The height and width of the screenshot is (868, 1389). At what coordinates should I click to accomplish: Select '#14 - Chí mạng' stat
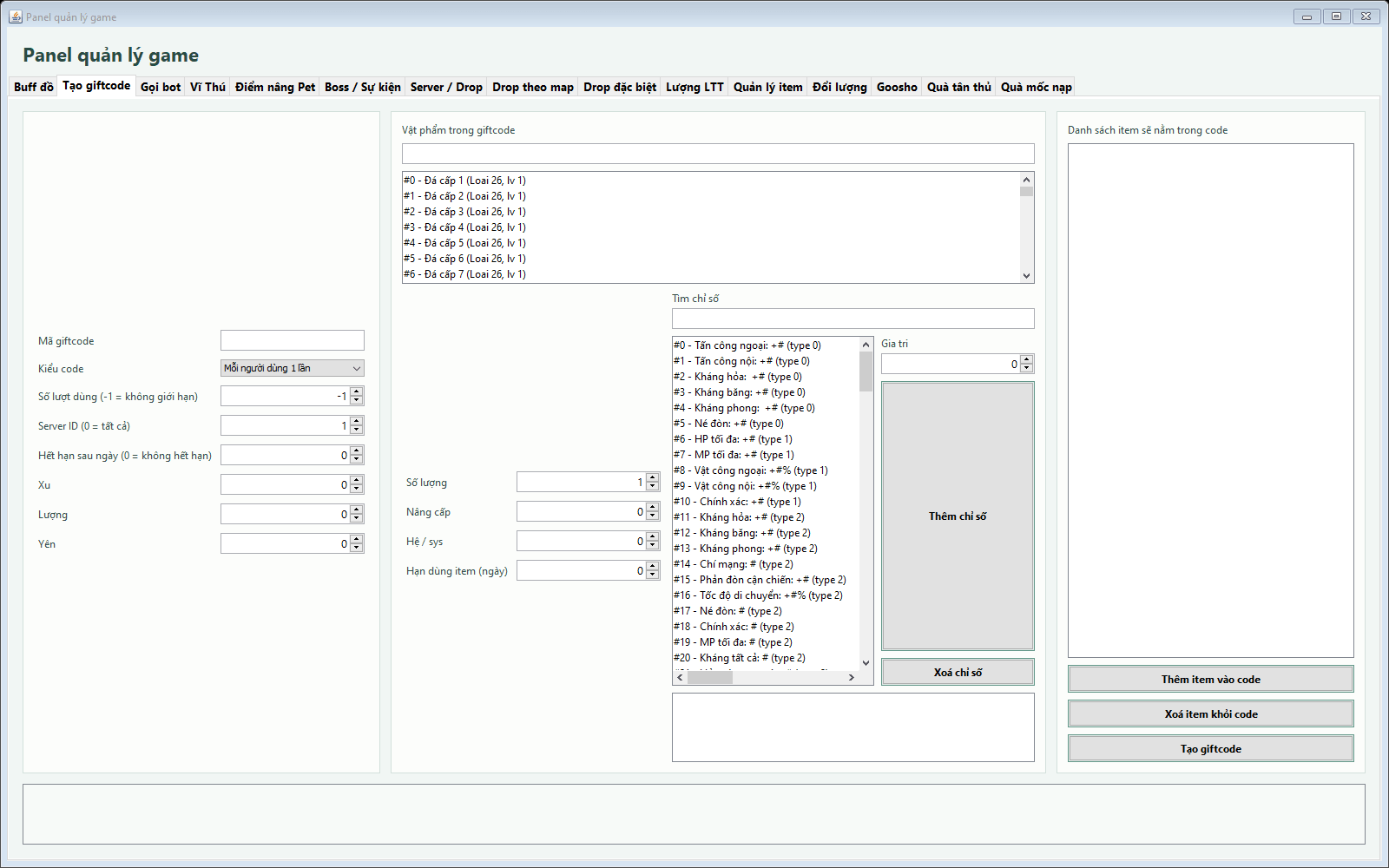tap(766, 564)
